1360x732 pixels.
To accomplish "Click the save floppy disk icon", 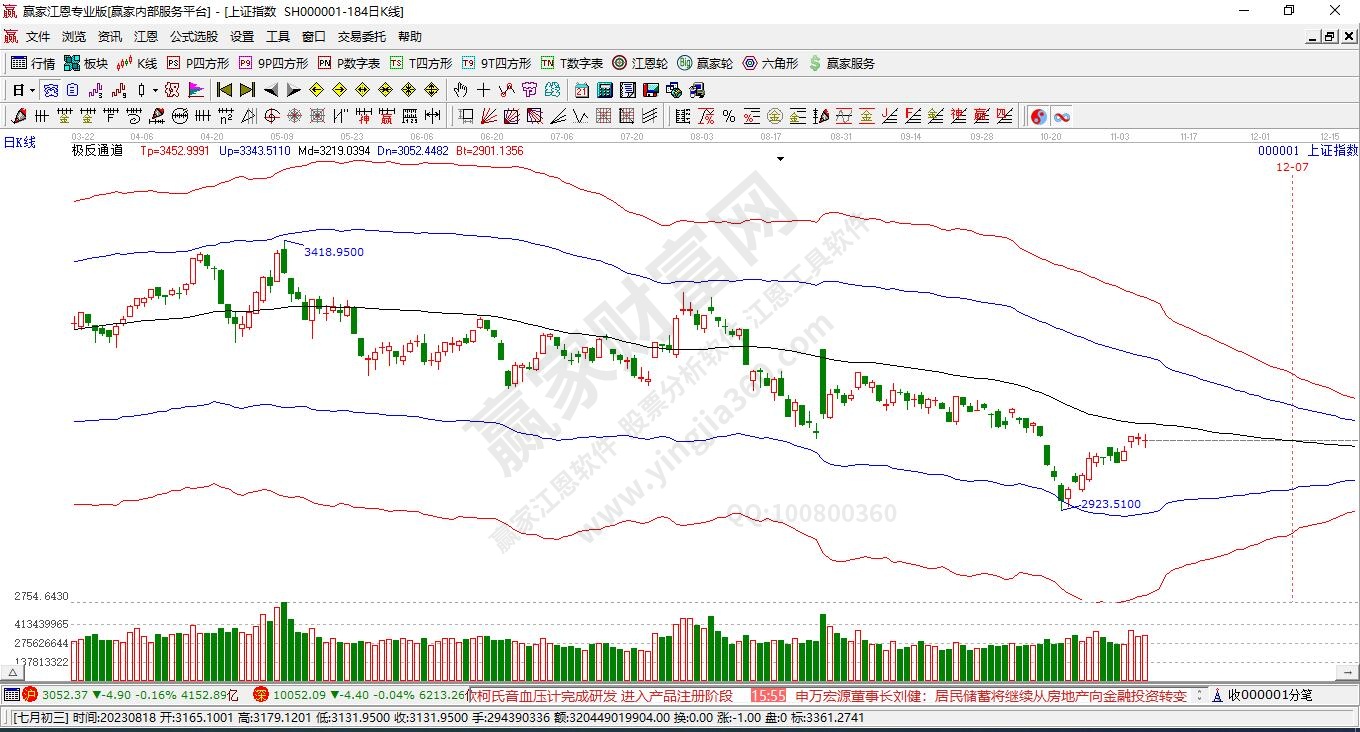I will coord(651,90).
